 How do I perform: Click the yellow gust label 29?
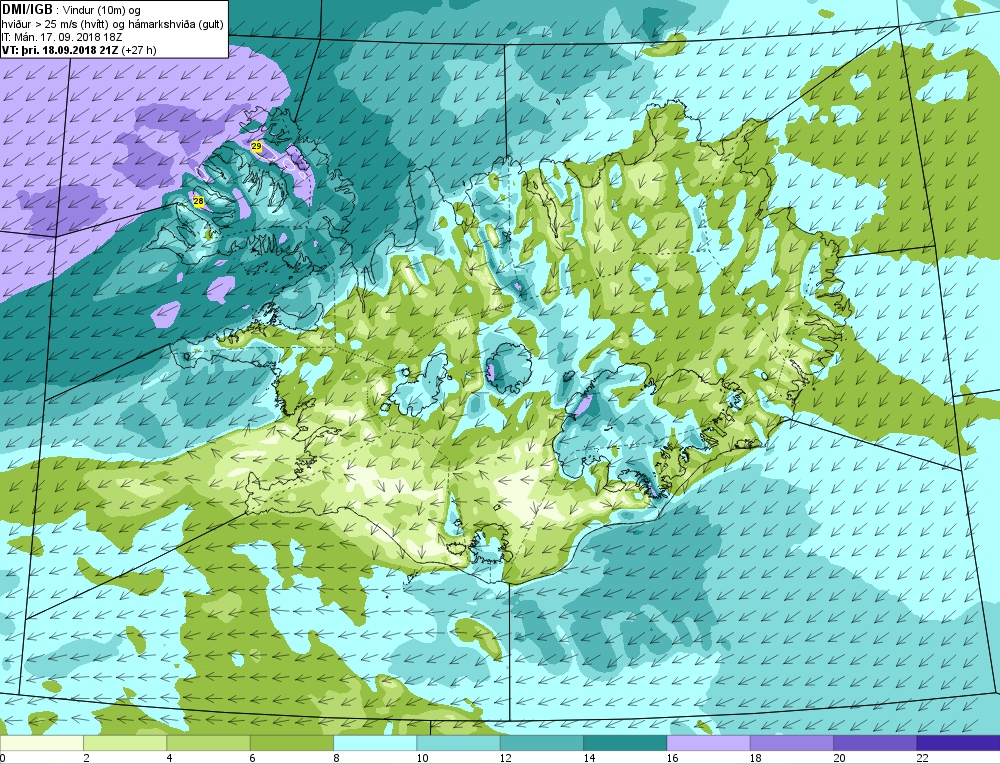coord(256,147)
